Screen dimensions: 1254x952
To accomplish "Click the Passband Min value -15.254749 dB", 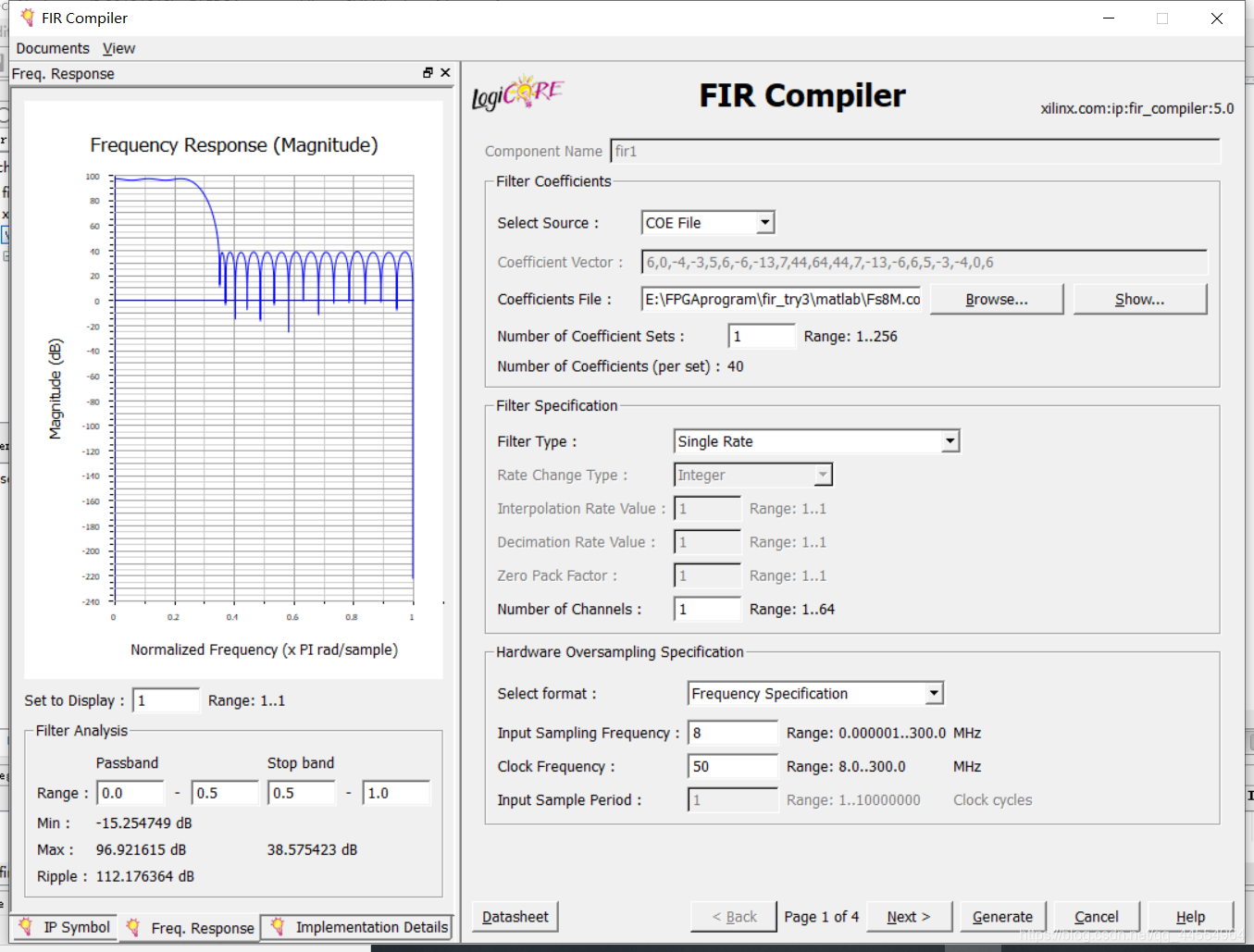I will [144, 822].
